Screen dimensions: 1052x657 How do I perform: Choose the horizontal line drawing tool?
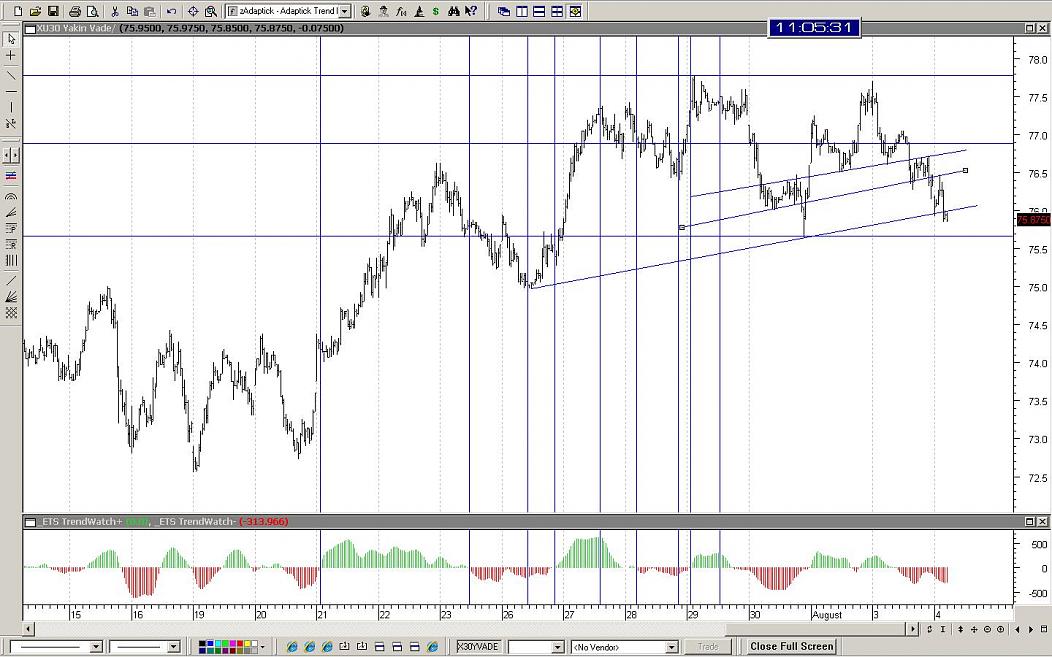(x=11, y=91)
